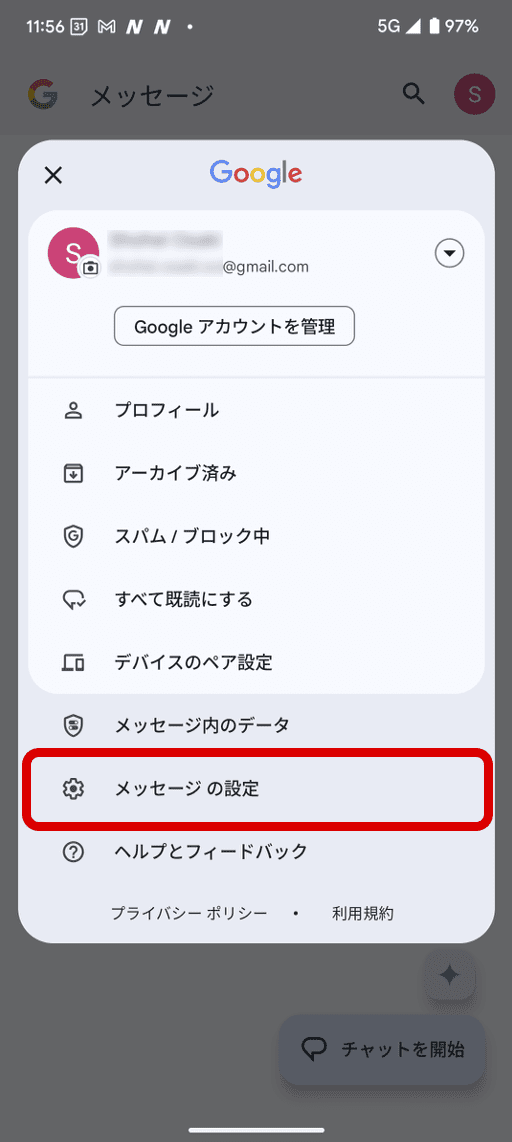Tap Google アカウントを管理 button
This screenshot has height=1142, width=512.
click(235, 326)
